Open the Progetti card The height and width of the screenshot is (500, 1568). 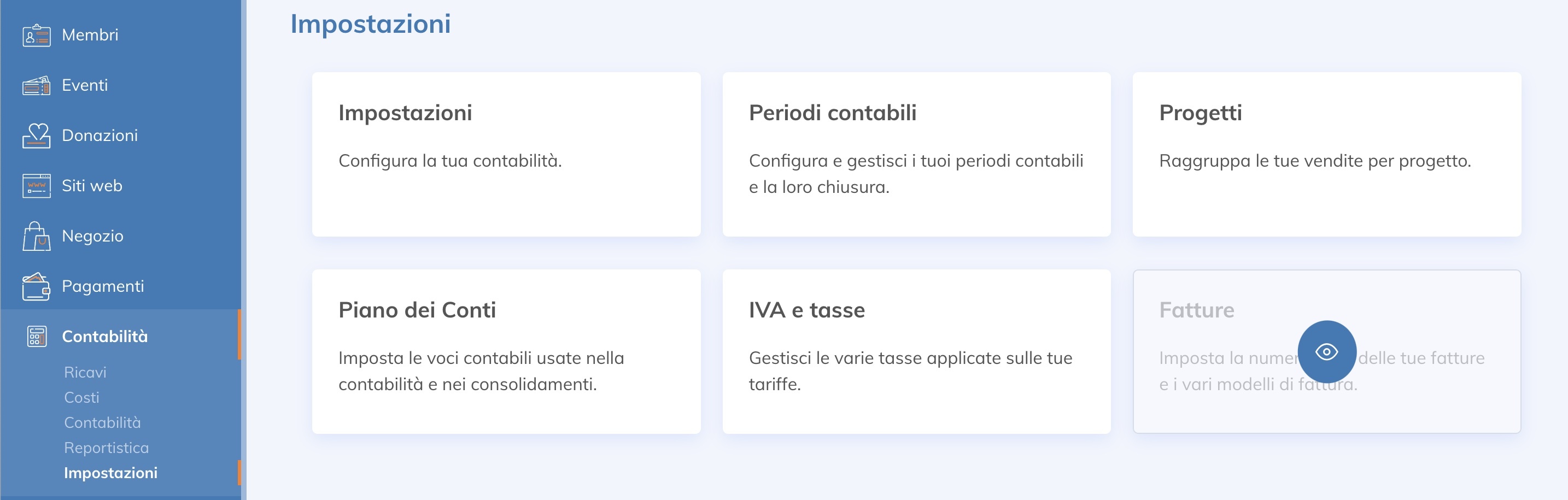click(x=1326, y=155)
